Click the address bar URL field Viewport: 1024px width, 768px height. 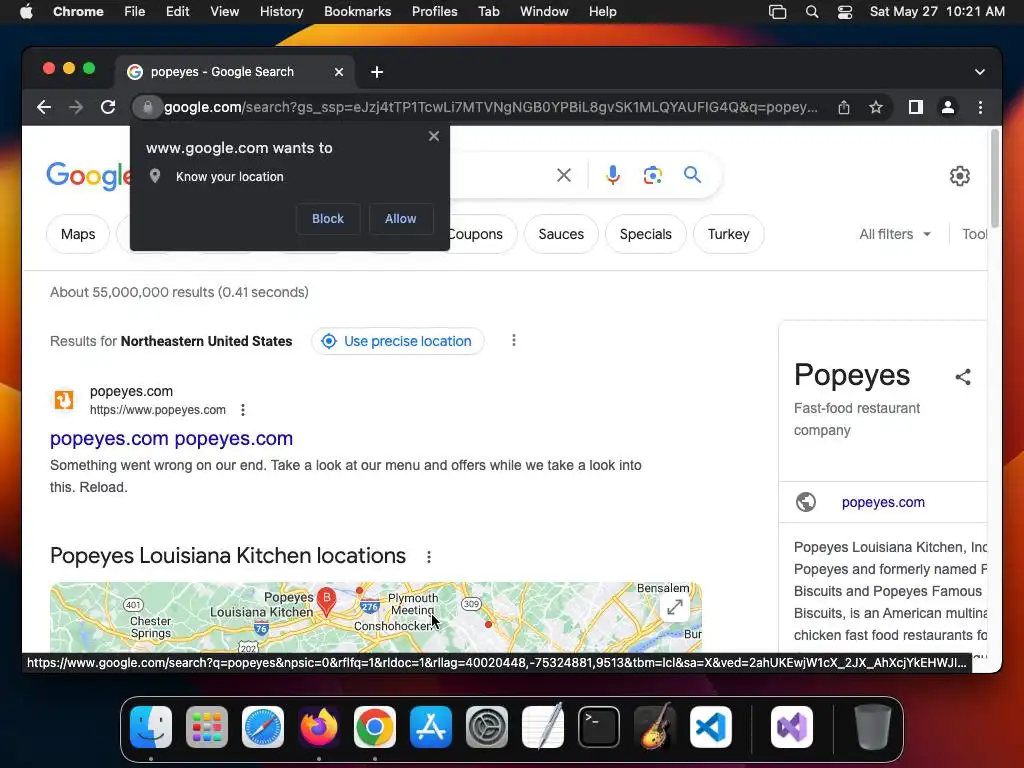pos(490,107)
